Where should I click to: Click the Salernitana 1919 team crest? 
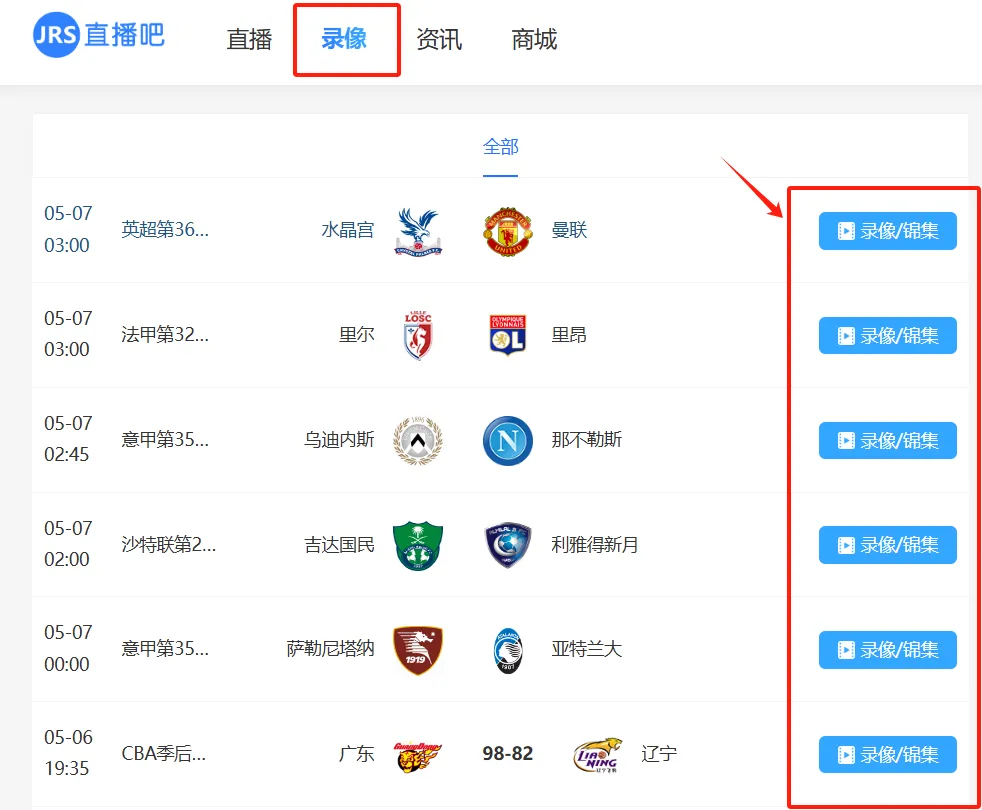point(418,650)
